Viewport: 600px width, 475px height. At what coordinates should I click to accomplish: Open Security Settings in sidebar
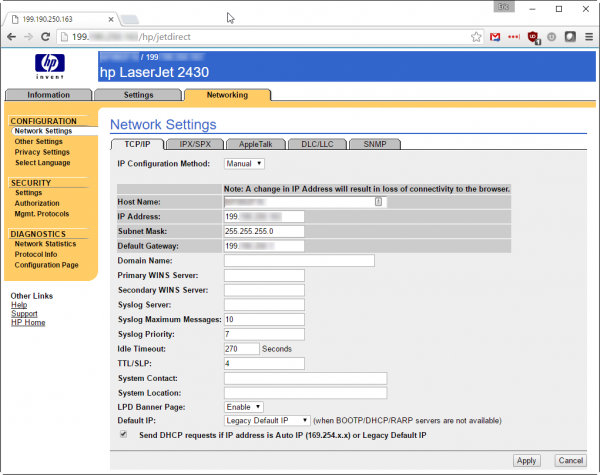click(28, 193)
